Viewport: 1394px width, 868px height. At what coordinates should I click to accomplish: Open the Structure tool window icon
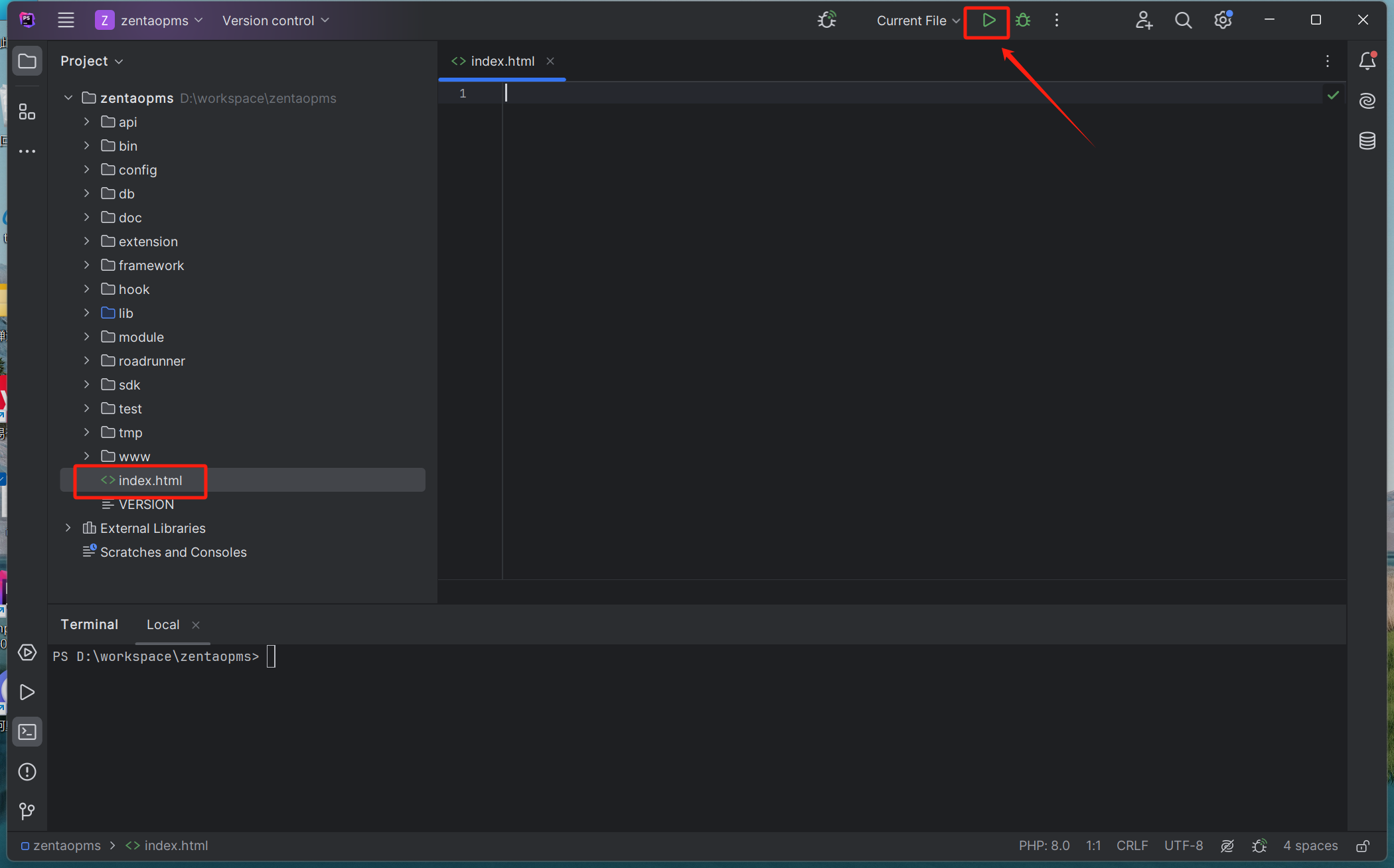27,111
